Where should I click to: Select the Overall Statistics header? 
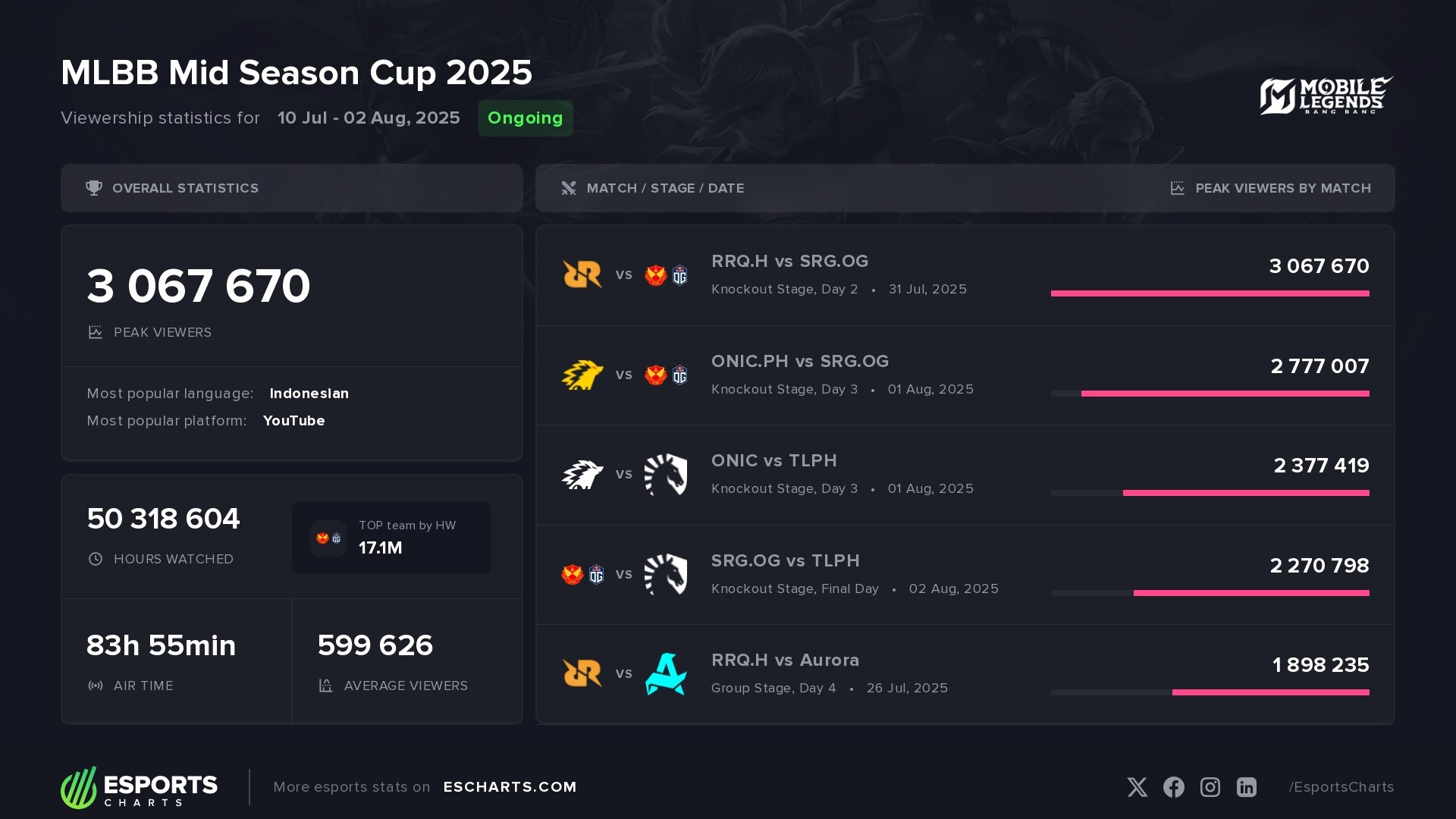coord(185,188)
